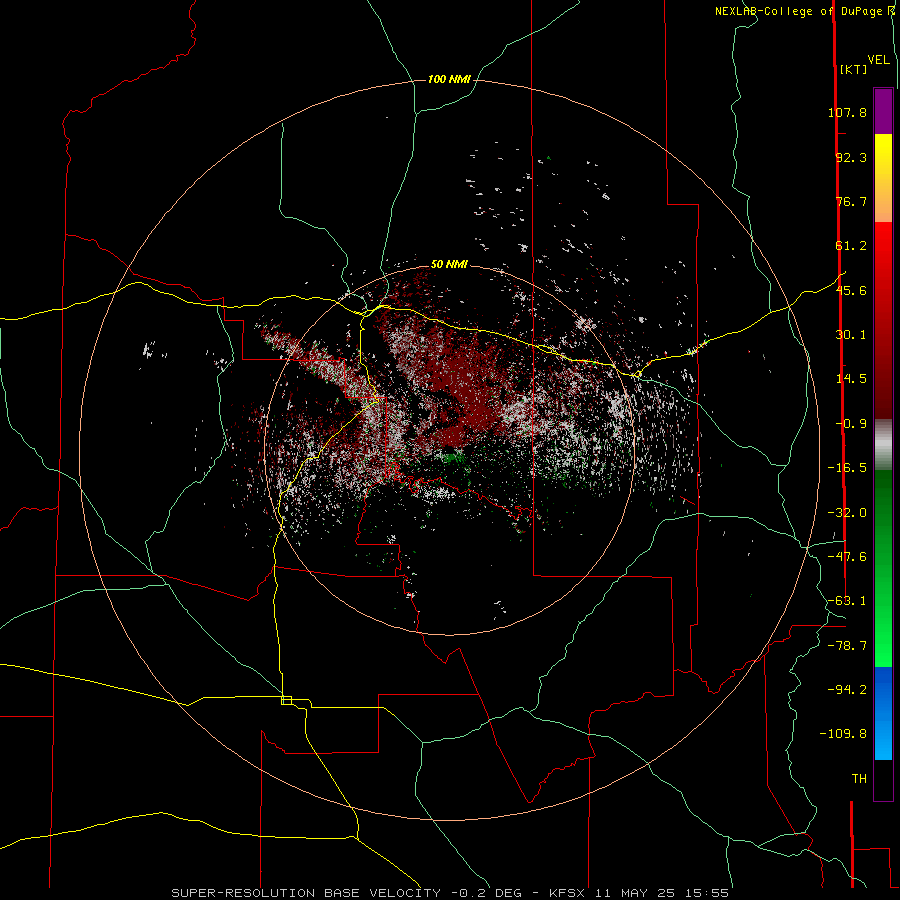This screenshot has width=900, height=900.
Task: Click the product title SUPER-RESOLUTION BASE VELOCITY
Action: (x=306, y=893)
